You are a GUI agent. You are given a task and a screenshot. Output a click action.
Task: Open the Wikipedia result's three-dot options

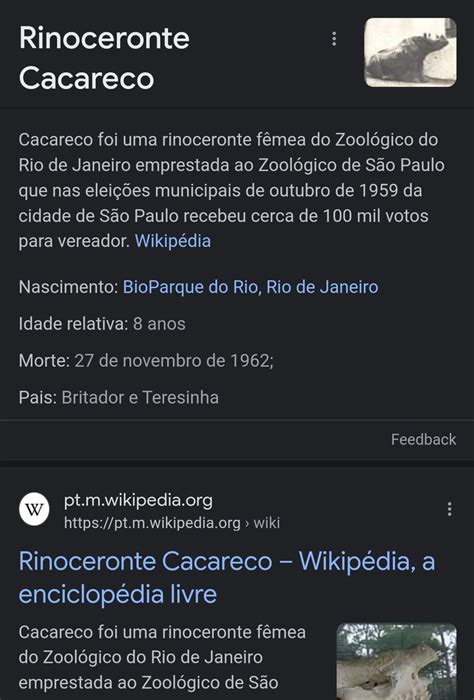[x=449, y=509]
